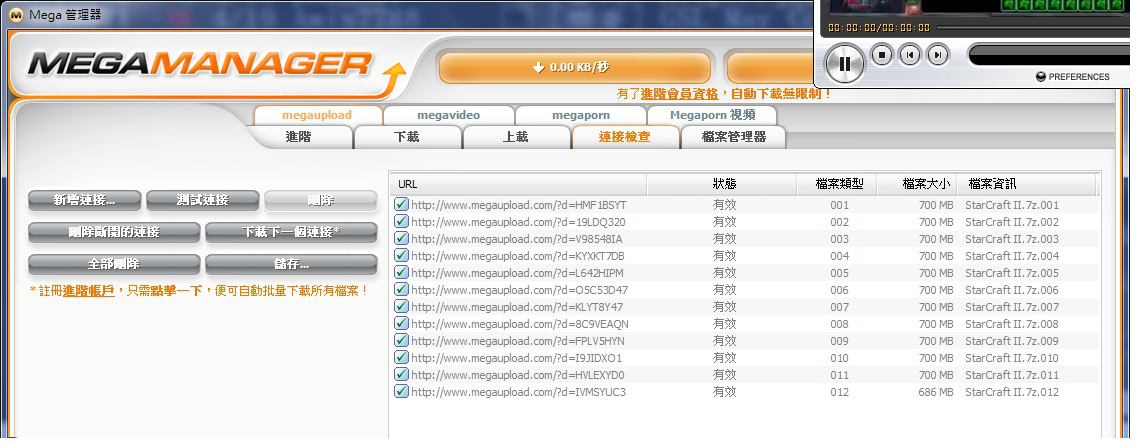Click file name StarCraft II.7z.001
This screenshot has width=1136, height=446.
1011,205
